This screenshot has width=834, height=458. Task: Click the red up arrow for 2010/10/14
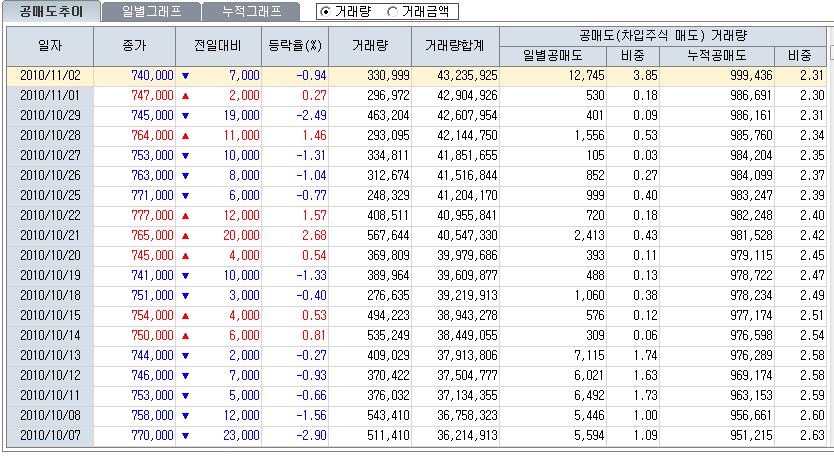click(185, 335)
